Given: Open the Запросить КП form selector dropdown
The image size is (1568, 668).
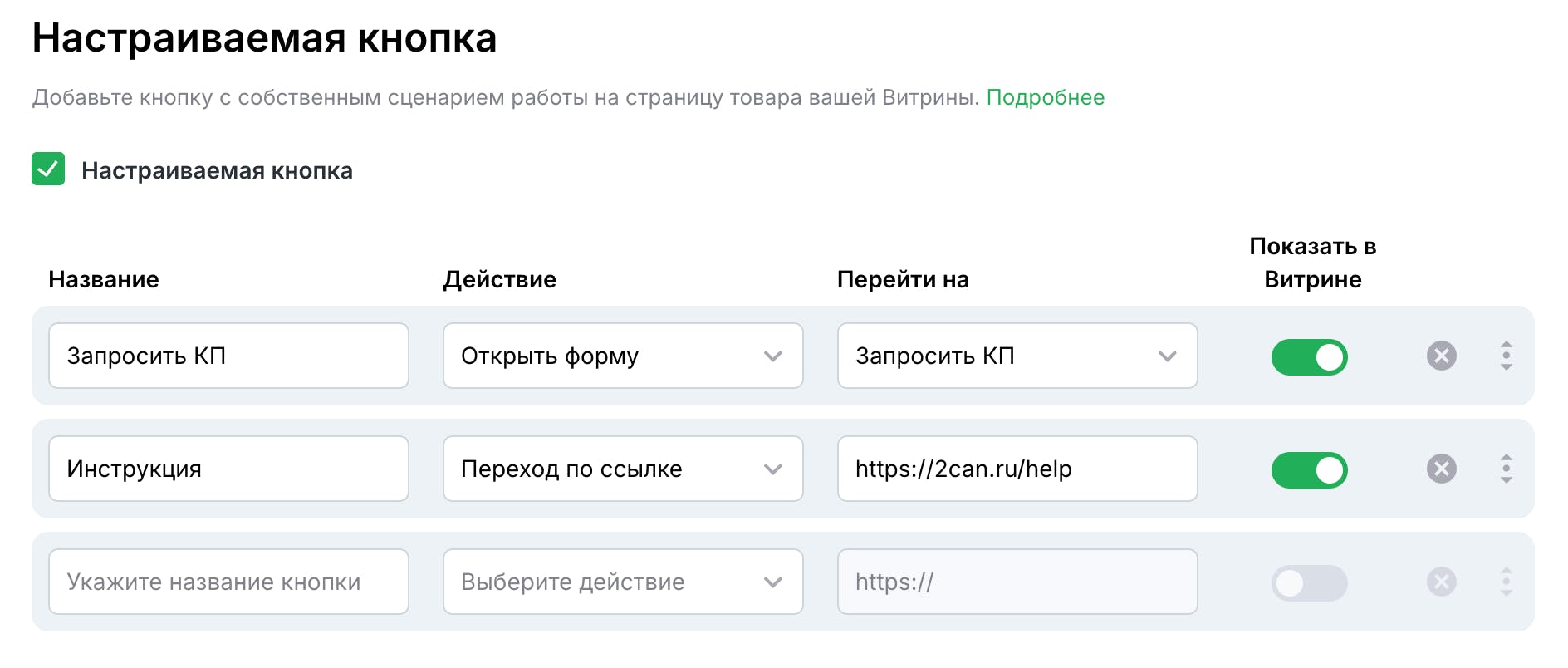Looking at the screenshot, I should 1017,356.
